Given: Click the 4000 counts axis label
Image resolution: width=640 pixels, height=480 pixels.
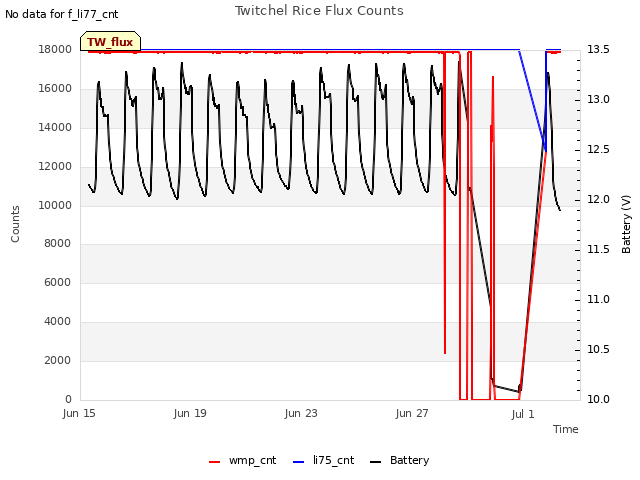Looking at the screenshot, I should click(58, 322).
